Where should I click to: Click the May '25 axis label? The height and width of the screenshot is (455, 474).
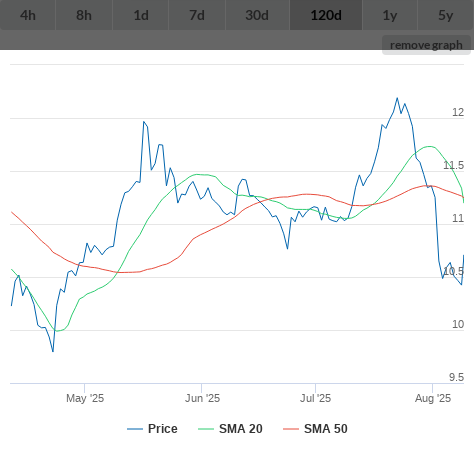[85, 398]
